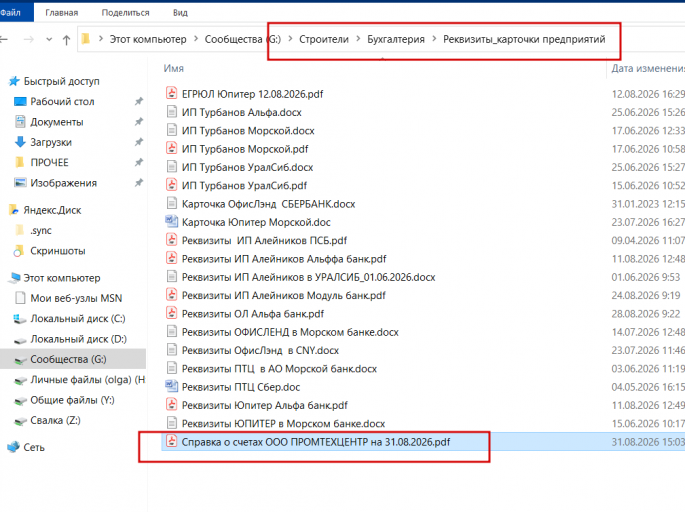
Task: Navigate to Строители breadcrumb
Action: point(324,39)
